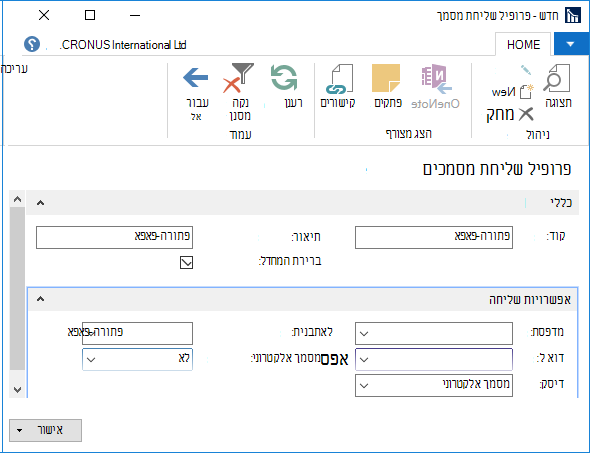
Task: Click CRONUS International Ltd company name
Action: (x=123, y=45)
